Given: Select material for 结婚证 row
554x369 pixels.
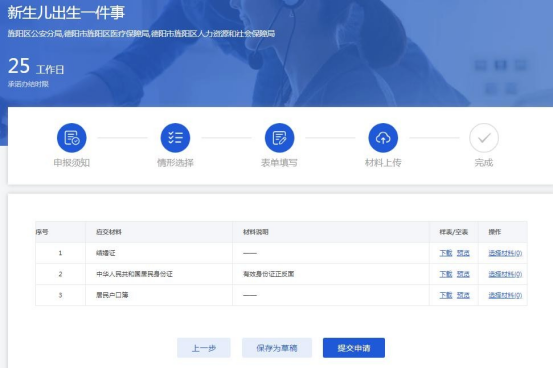Looking at the screenshot, I should [505, 253].
